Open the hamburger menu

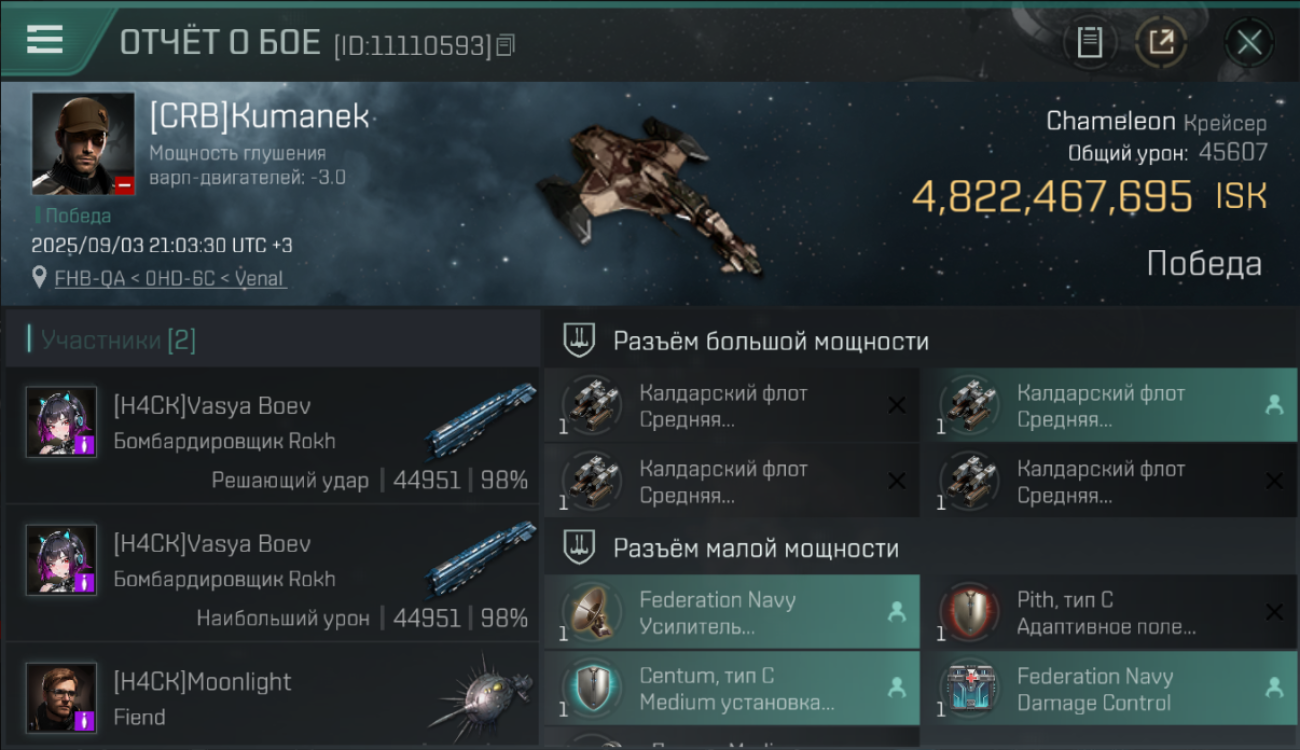tap(45, 39)
